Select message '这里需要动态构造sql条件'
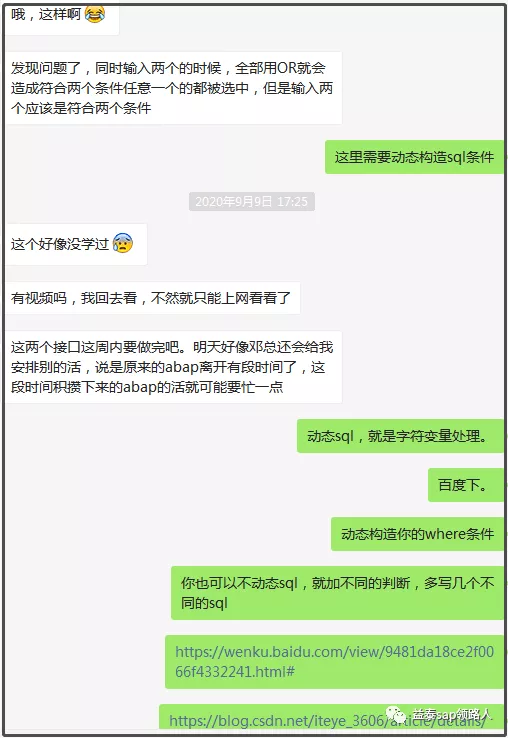Screen dimensions: 508x738 414,157
